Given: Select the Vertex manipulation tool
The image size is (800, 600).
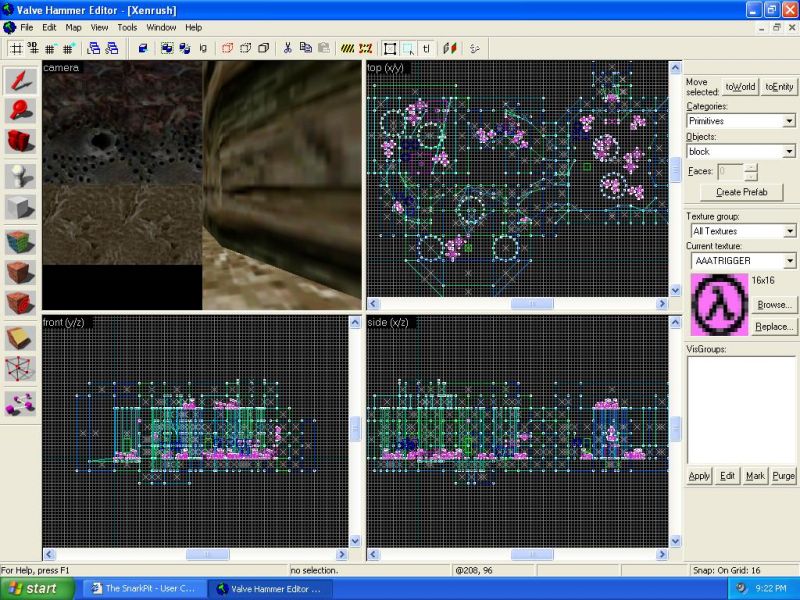Looking at the screenshot, I should click(x=21, y=370).
